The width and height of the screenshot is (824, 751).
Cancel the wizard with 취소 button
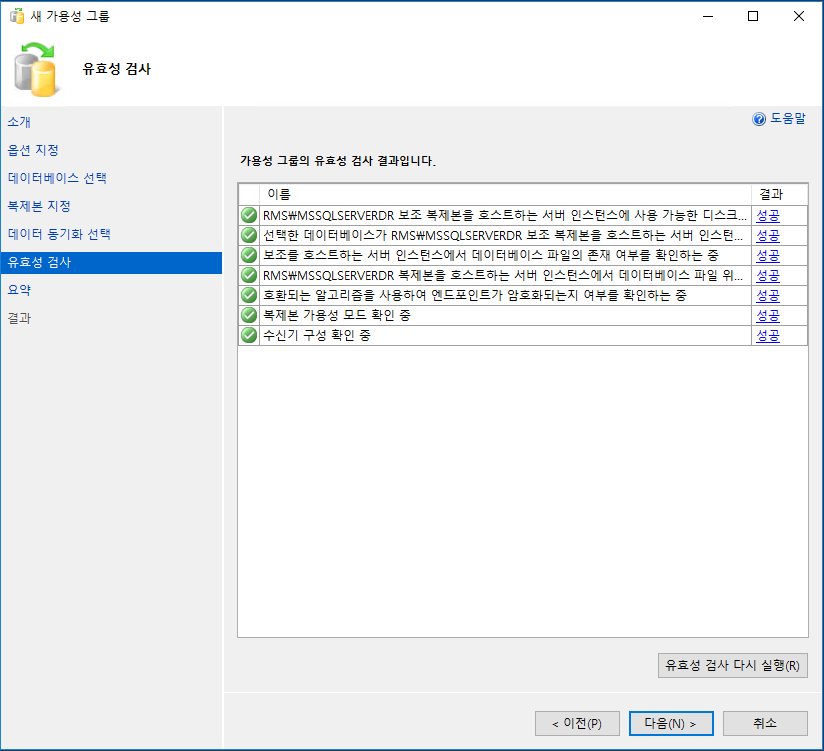point(765,724)
